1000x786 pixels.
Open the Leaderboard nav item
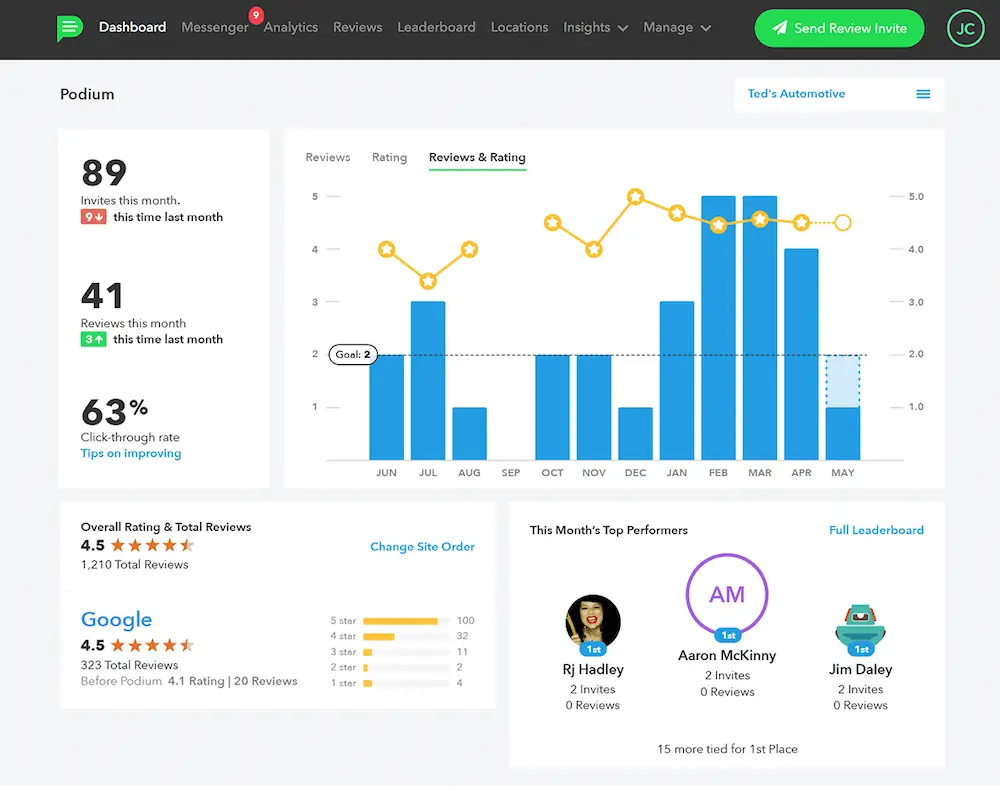[x=436, y=27]
